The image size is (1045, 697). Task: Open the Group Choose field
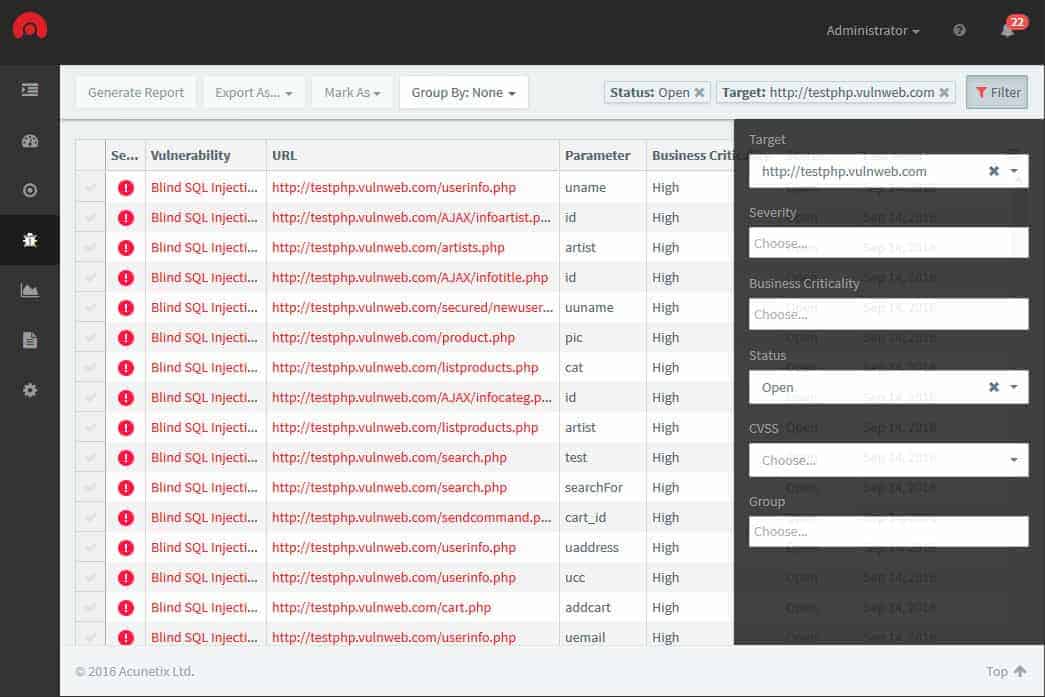pos(888,531)
